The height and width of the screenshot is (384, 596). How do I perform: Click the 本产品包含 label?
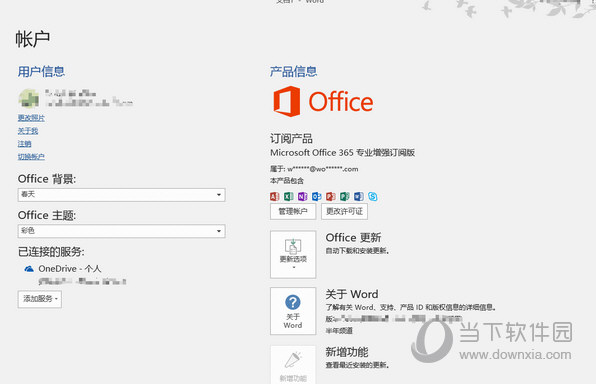pos(287,181)
